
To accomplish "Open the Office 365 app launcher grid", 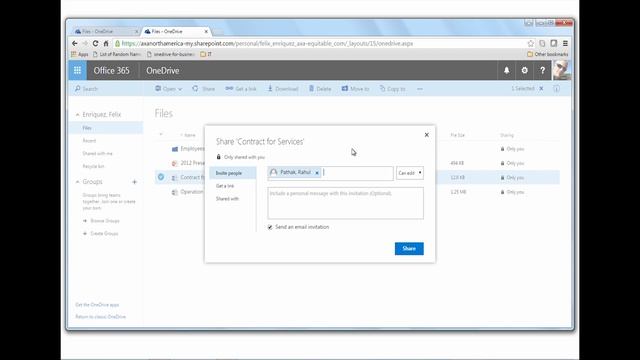I will point(77,71).
